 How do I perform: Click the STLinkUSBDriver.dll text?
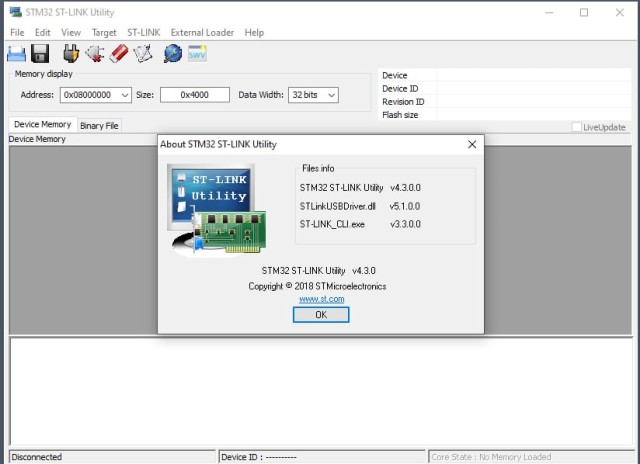[338, 206]
